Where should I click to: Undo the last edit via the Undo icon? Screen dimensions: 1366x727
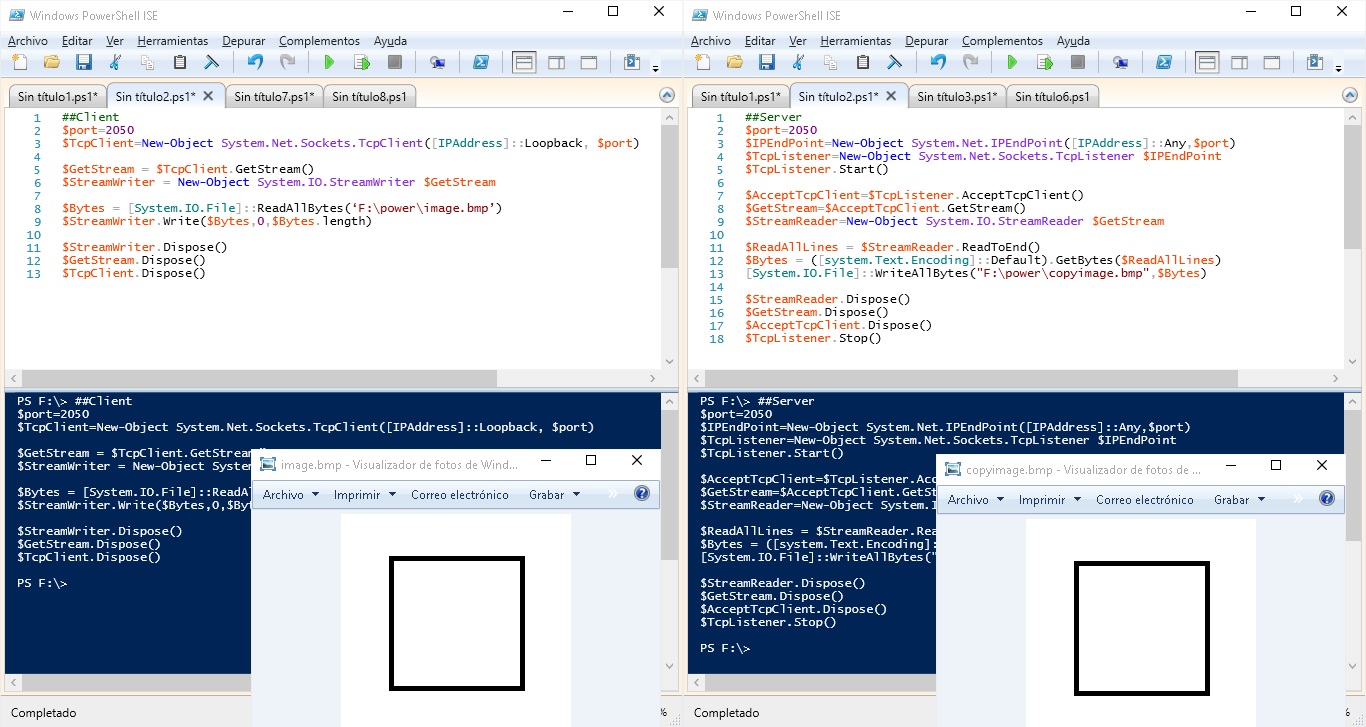[255, 61]
